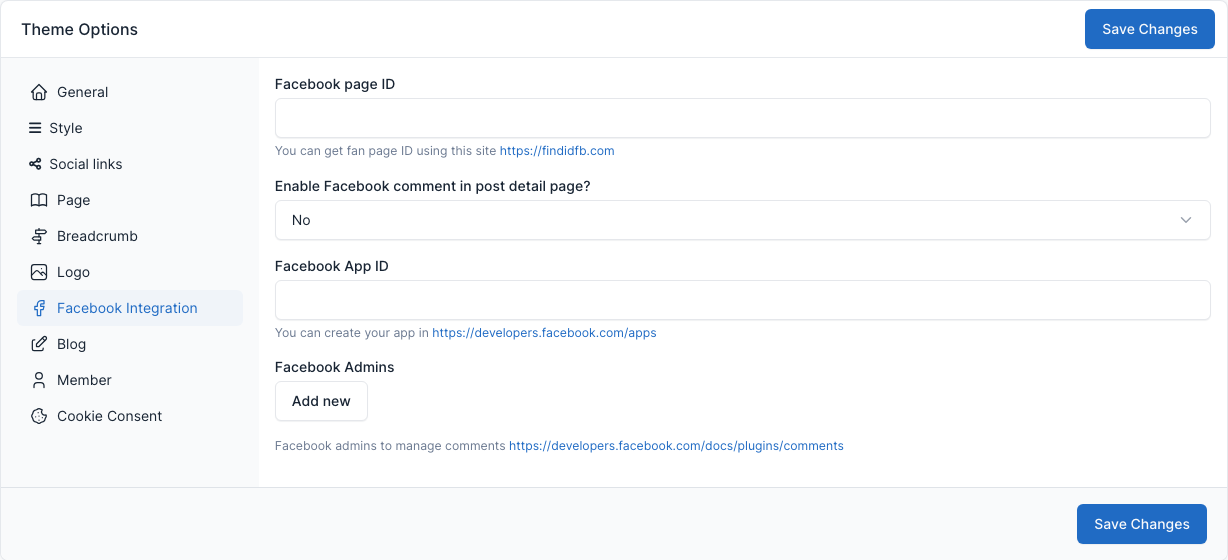Click the home icon beside General

coord(39,92)
